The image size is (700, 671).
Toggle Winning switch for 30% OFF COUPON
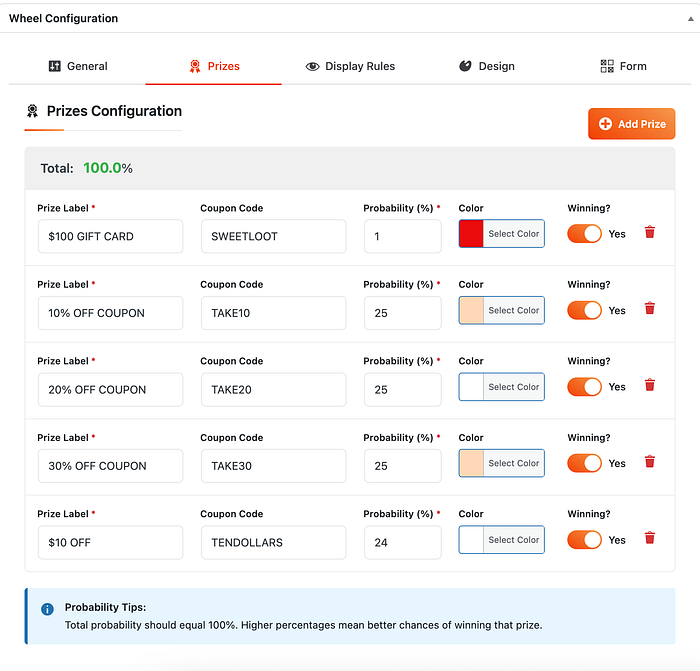(584, 463)
